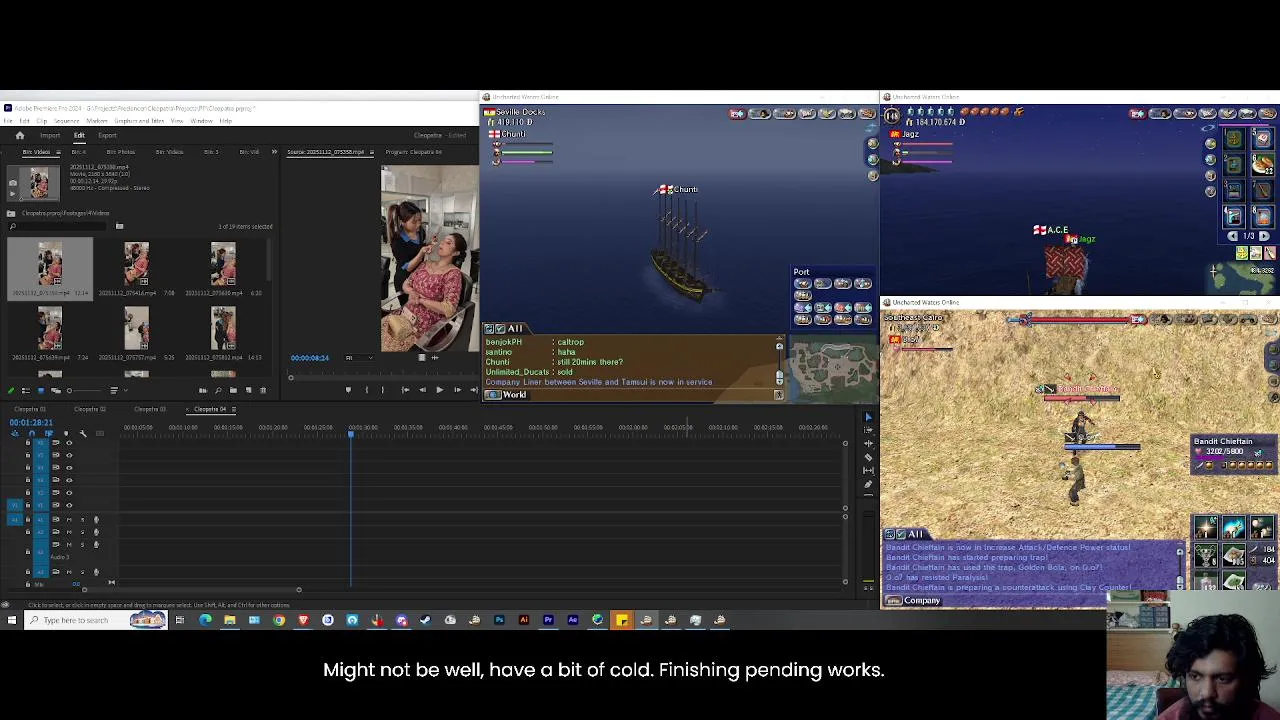Switch to the Bin: Photos tab

pos(121,152)
